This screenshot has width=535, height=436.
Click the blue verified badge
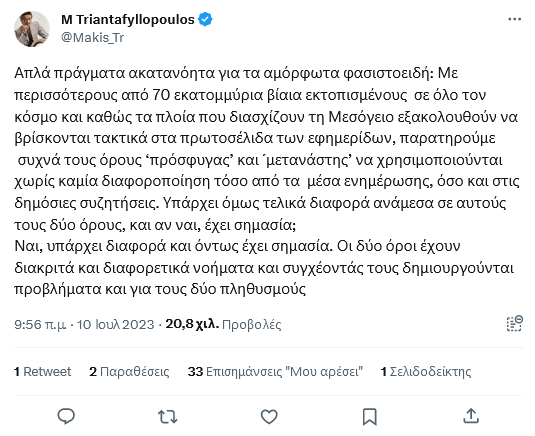coord(205,19)
